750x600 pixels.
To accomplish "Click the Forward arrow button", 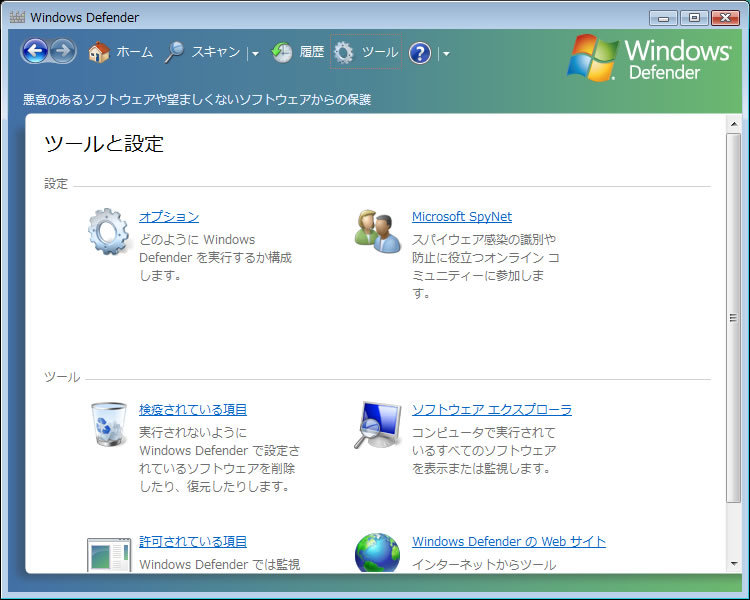I will coord(63,52).
